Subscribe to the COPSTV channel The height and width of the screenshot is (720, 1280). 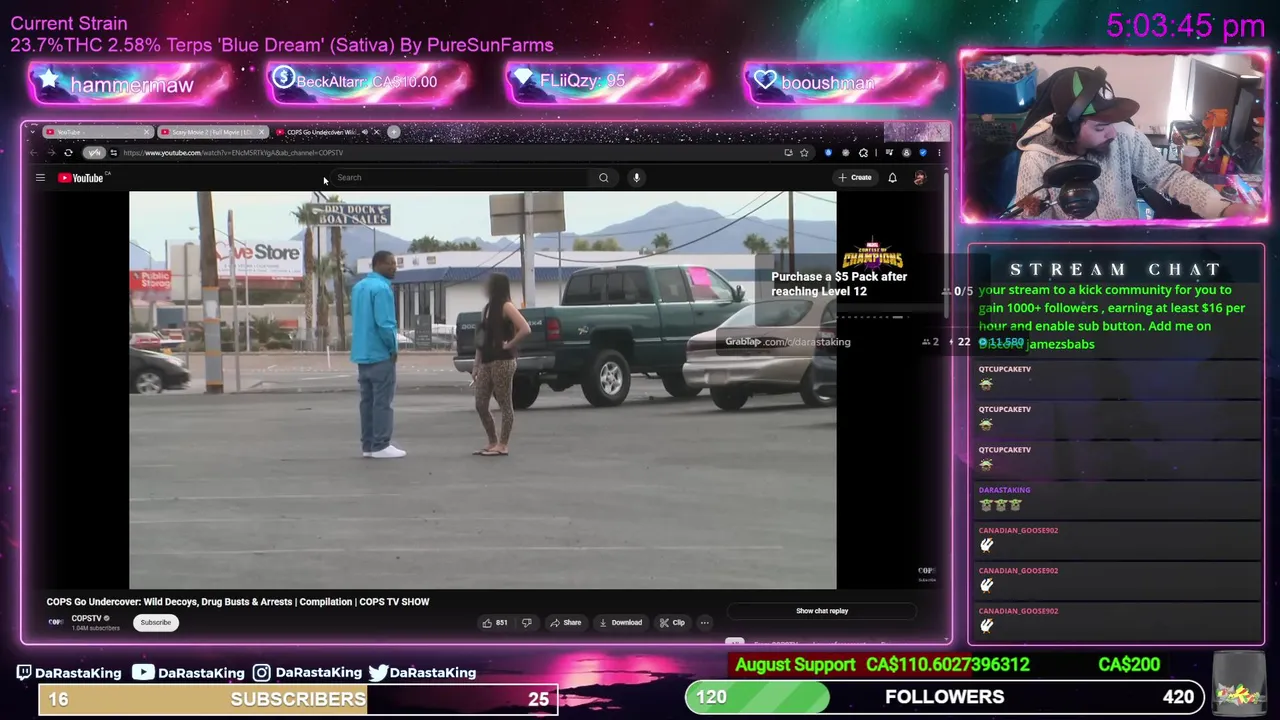point(155,623)
